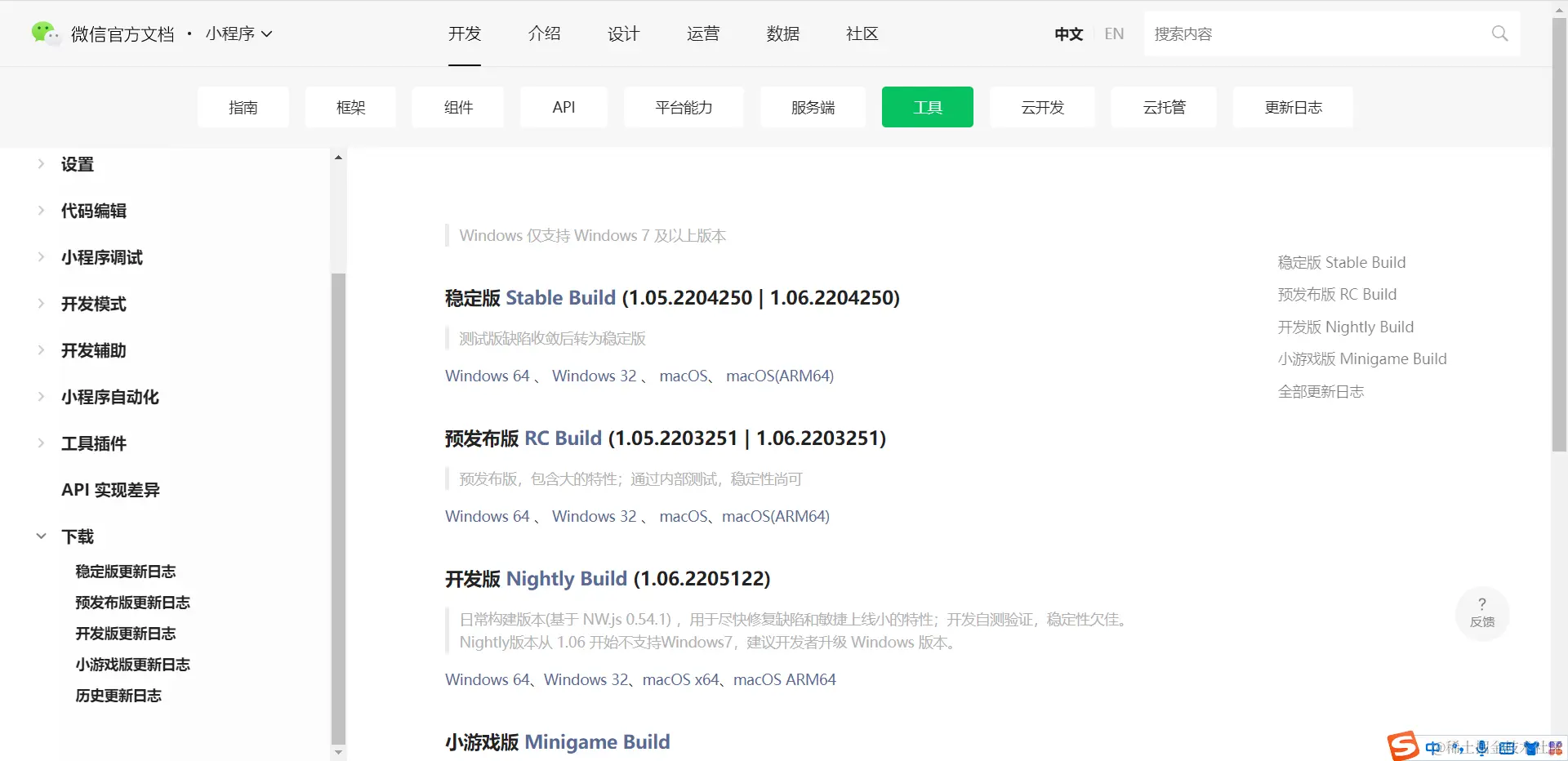Switch language to EN
This screenshot has width=1568, height=761.
(x=1114, y=33)
